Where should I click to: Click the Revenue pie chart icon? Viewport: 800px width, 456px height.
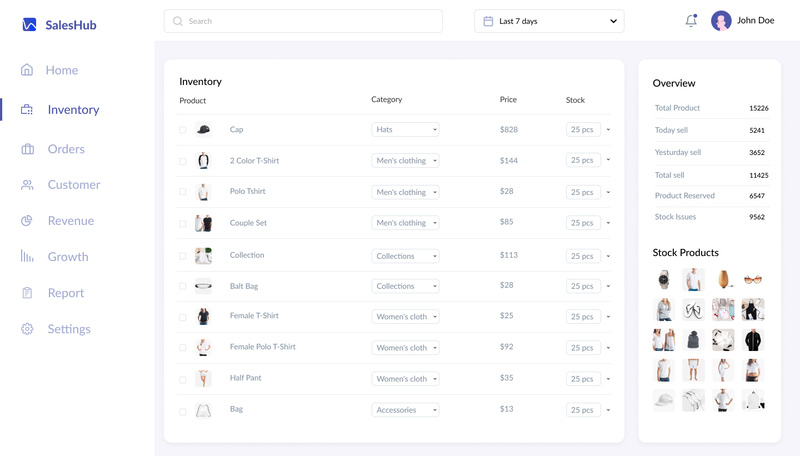click(27, 221)
